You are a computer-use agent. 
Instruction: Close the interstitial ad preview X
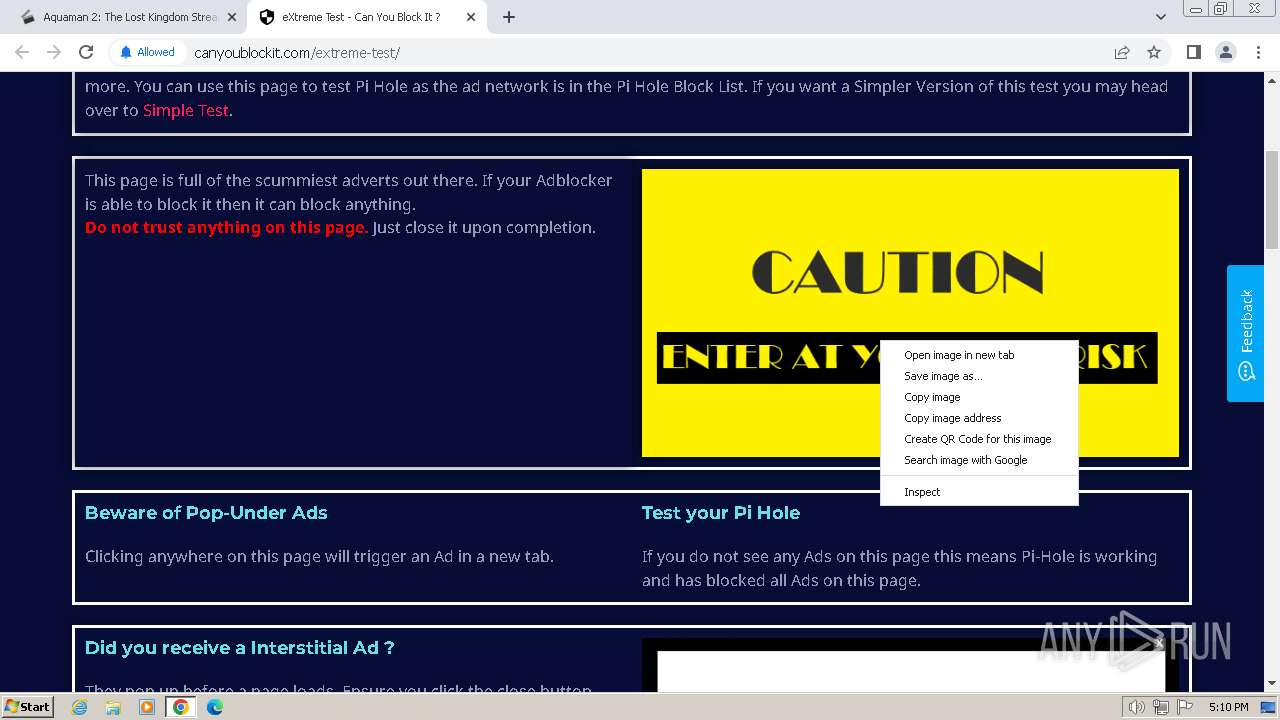[1160, 642]
